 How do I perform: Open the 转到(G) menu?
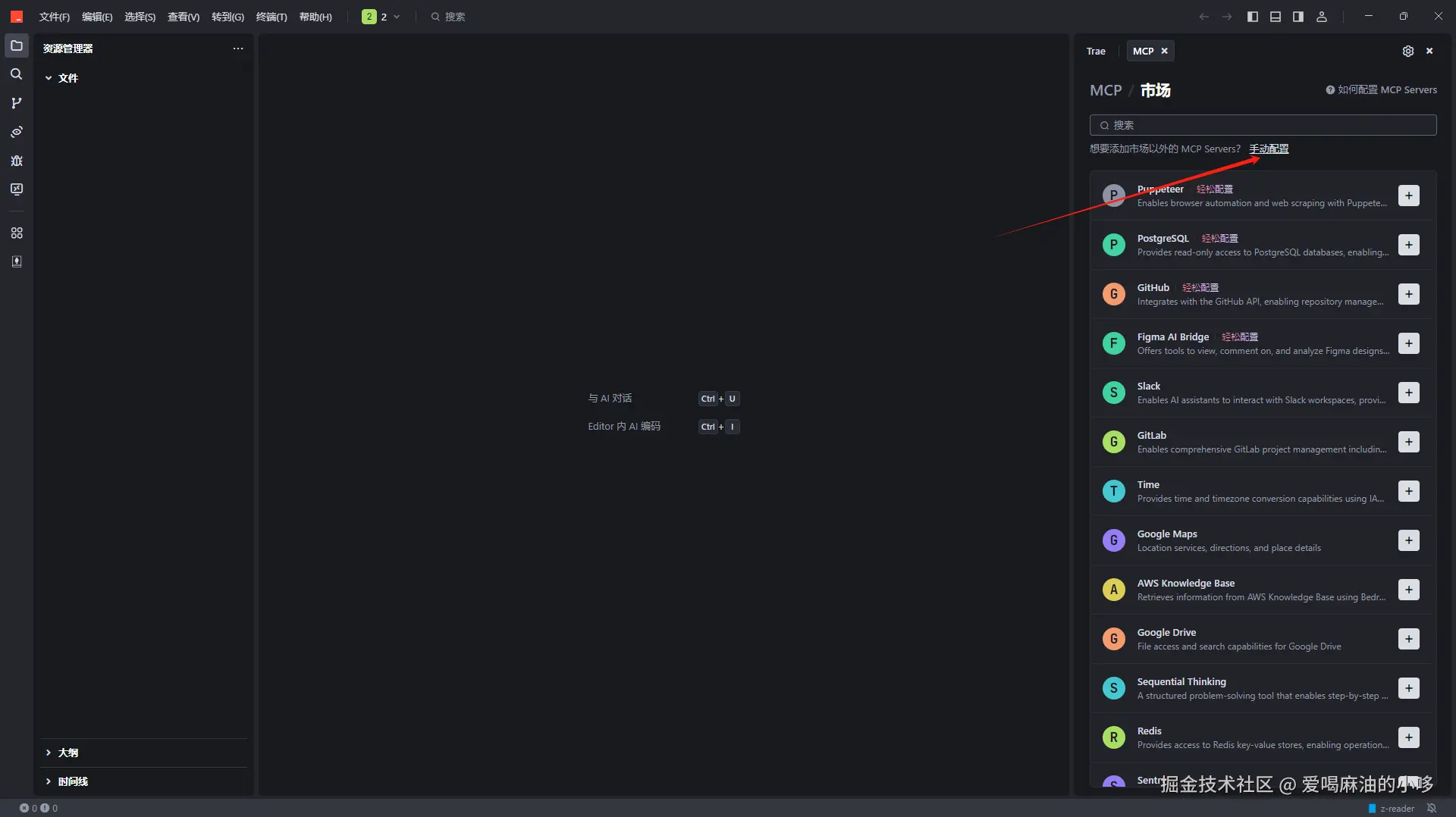coord(227,17)
